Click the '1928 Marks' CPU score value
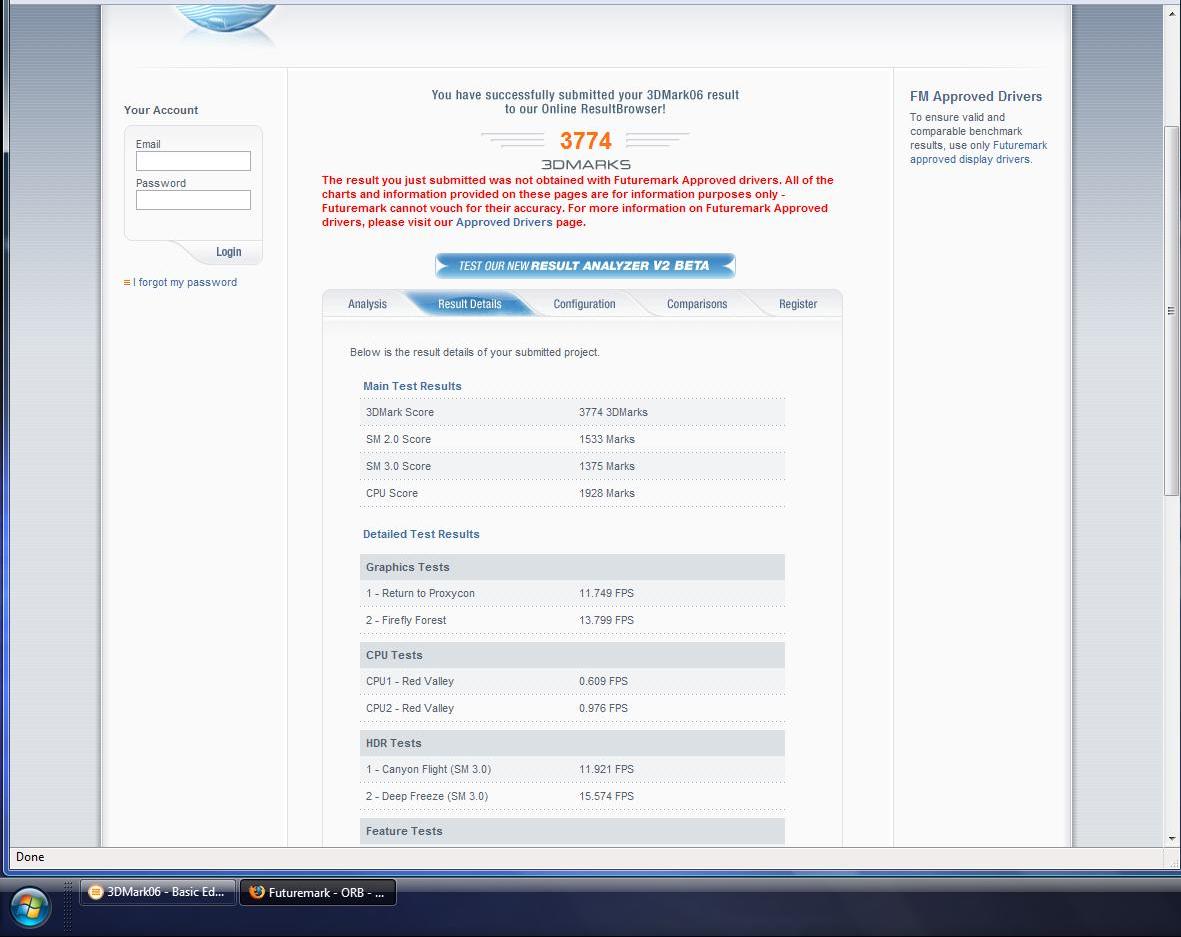 point(606,493)
